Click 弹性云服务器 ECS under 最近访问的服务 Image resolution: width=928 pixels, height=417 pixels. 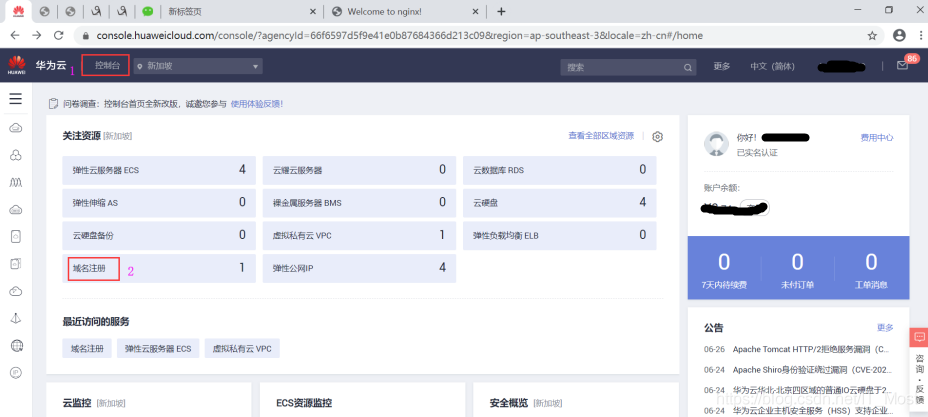coord(158,349)
